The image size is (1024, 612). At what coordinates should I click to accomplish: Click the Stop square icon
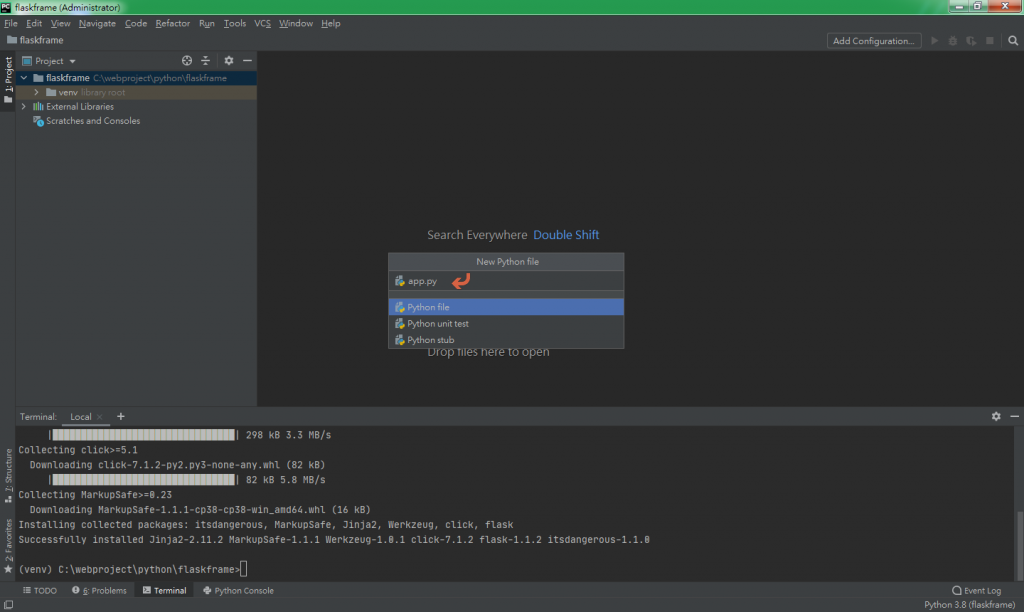[989, 40]
